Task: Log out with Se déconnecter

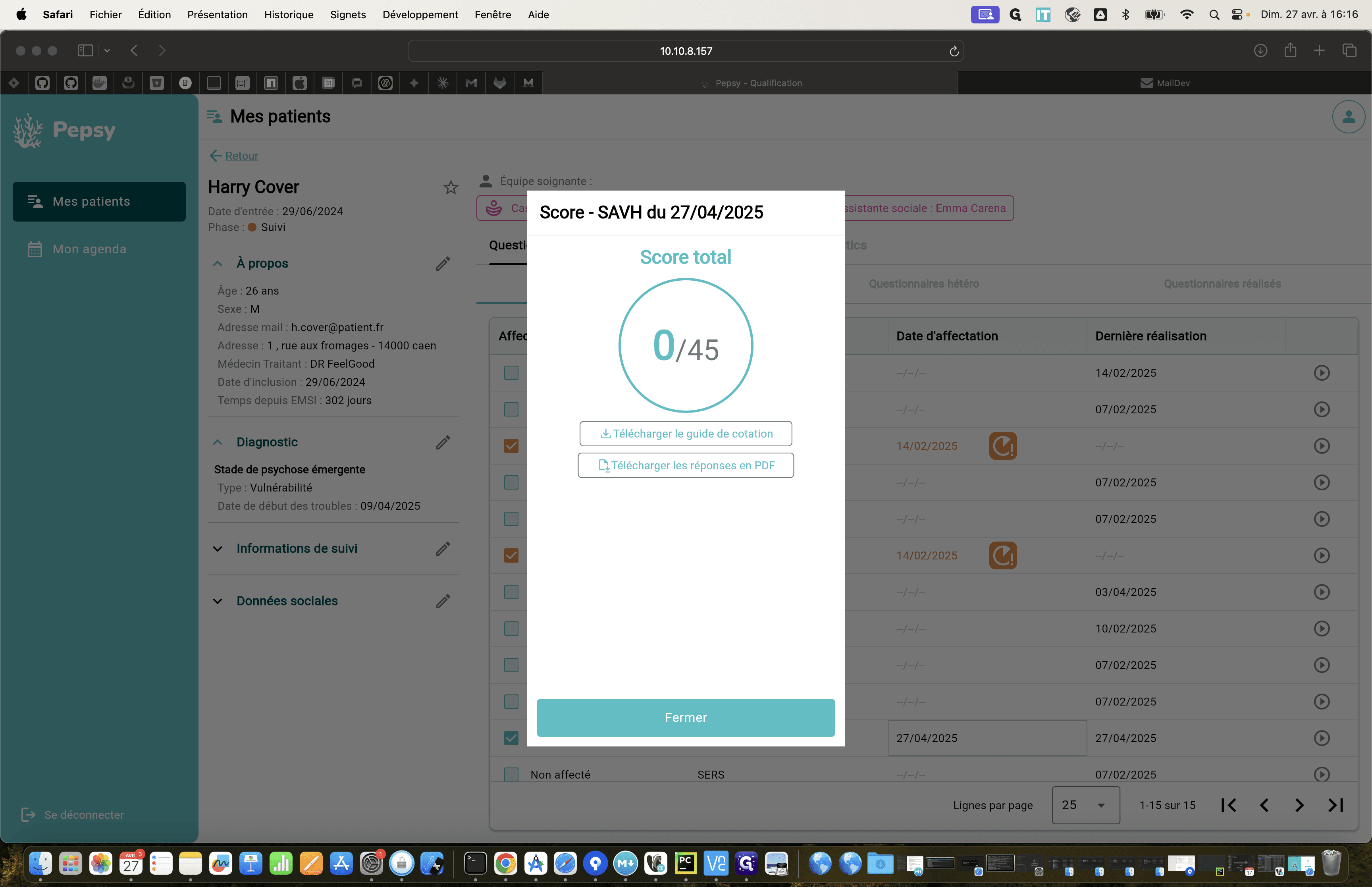Action: pyautogui.click(x=73, y=814)
